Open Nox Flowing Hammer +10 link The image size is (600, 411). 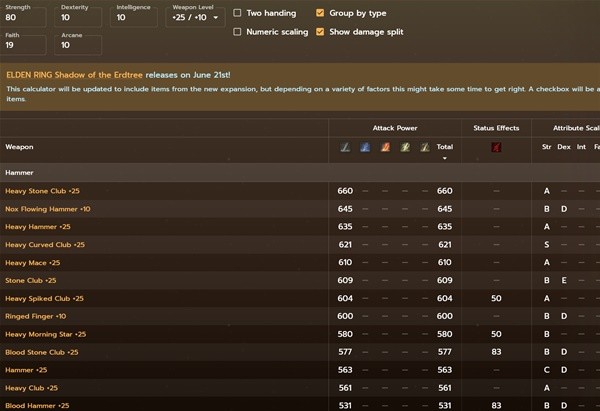48,209
